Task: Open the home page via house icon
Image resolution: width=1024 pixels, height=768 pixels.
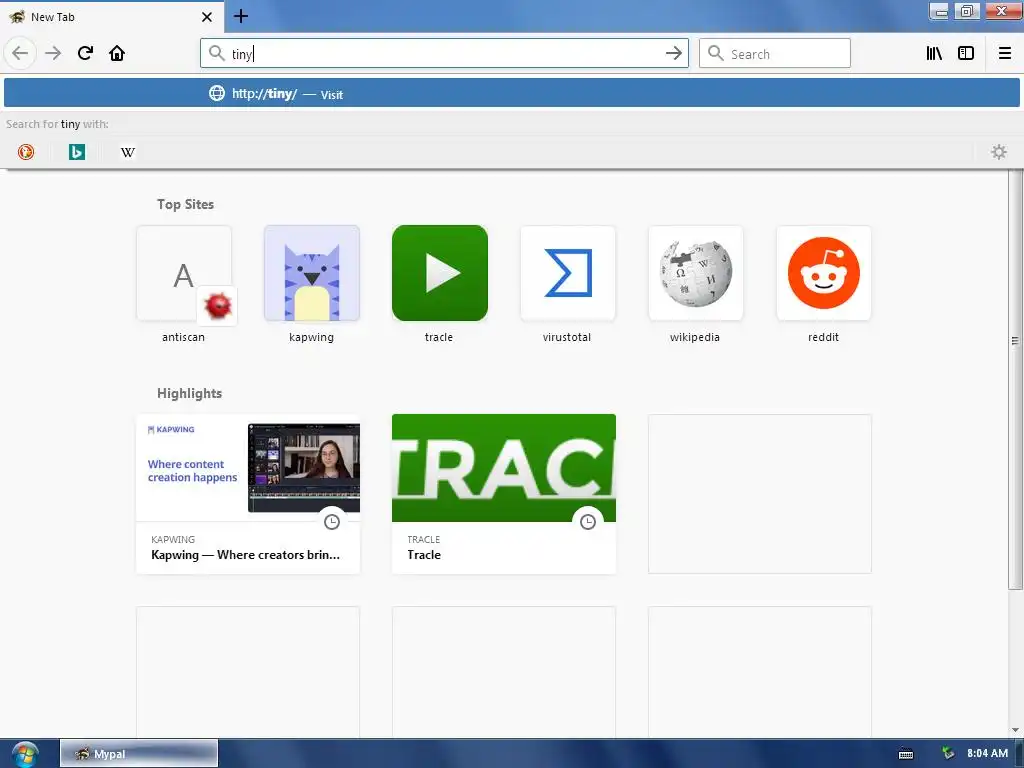Action: tap(117, 53)
